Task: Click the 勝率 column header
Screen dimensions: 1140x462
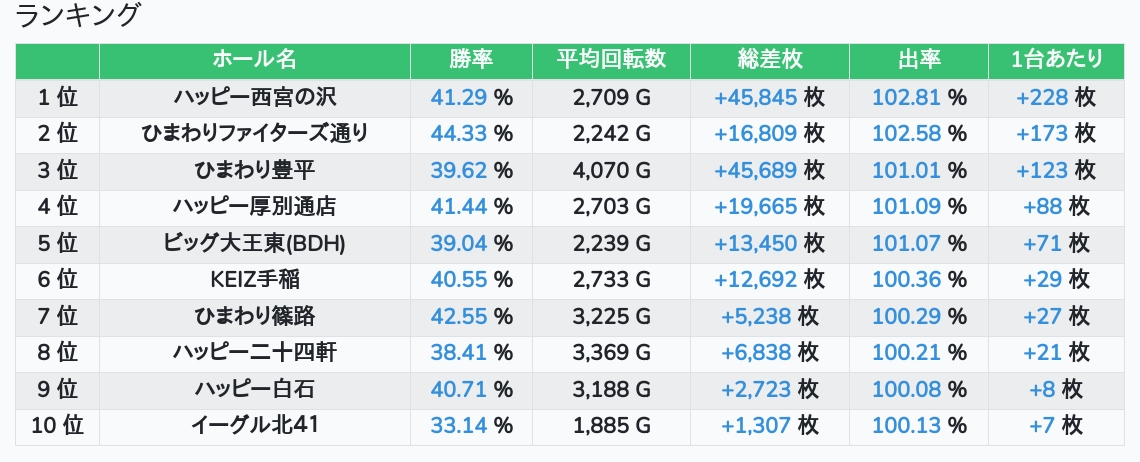Action: pyautogui.click(x=471, y=60)
